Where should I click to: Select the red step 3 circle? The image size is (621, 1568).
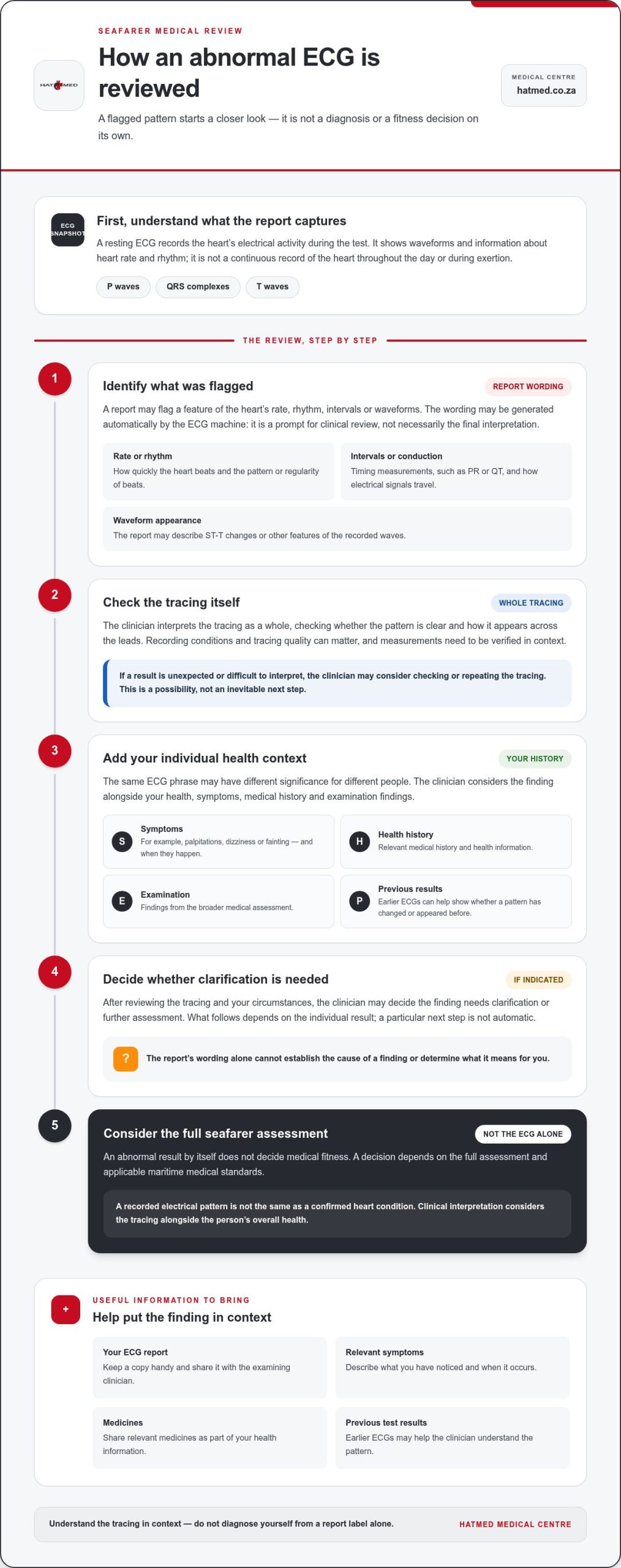click(55, 750)
